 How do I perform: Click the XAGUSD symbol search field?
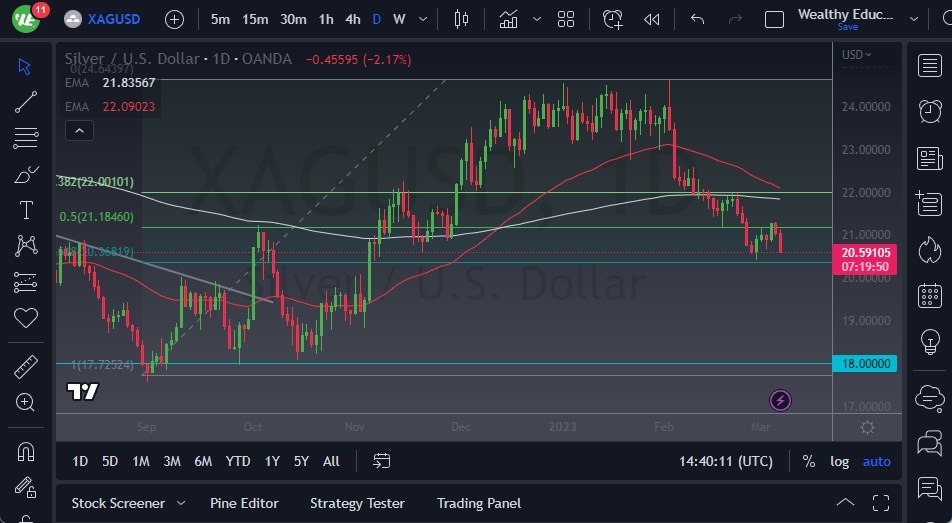pos(113,19)
